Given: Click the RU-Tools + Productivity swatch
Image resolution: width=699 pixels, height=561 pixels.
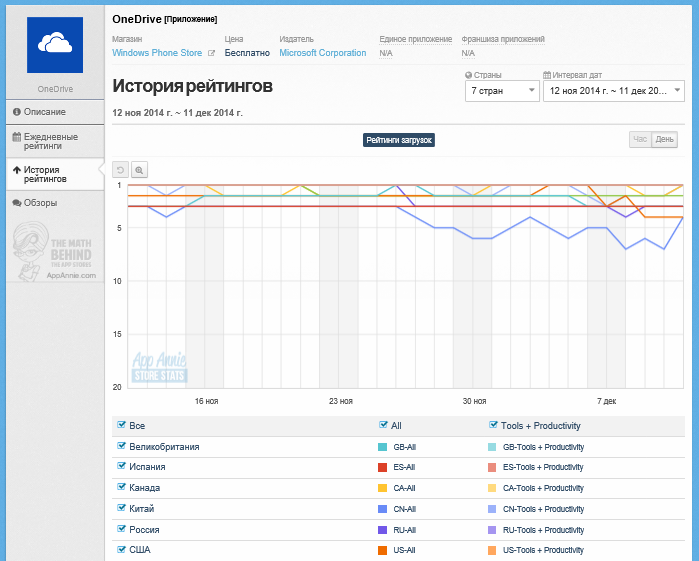Looking at the screenshot, I should pos(492,530).
